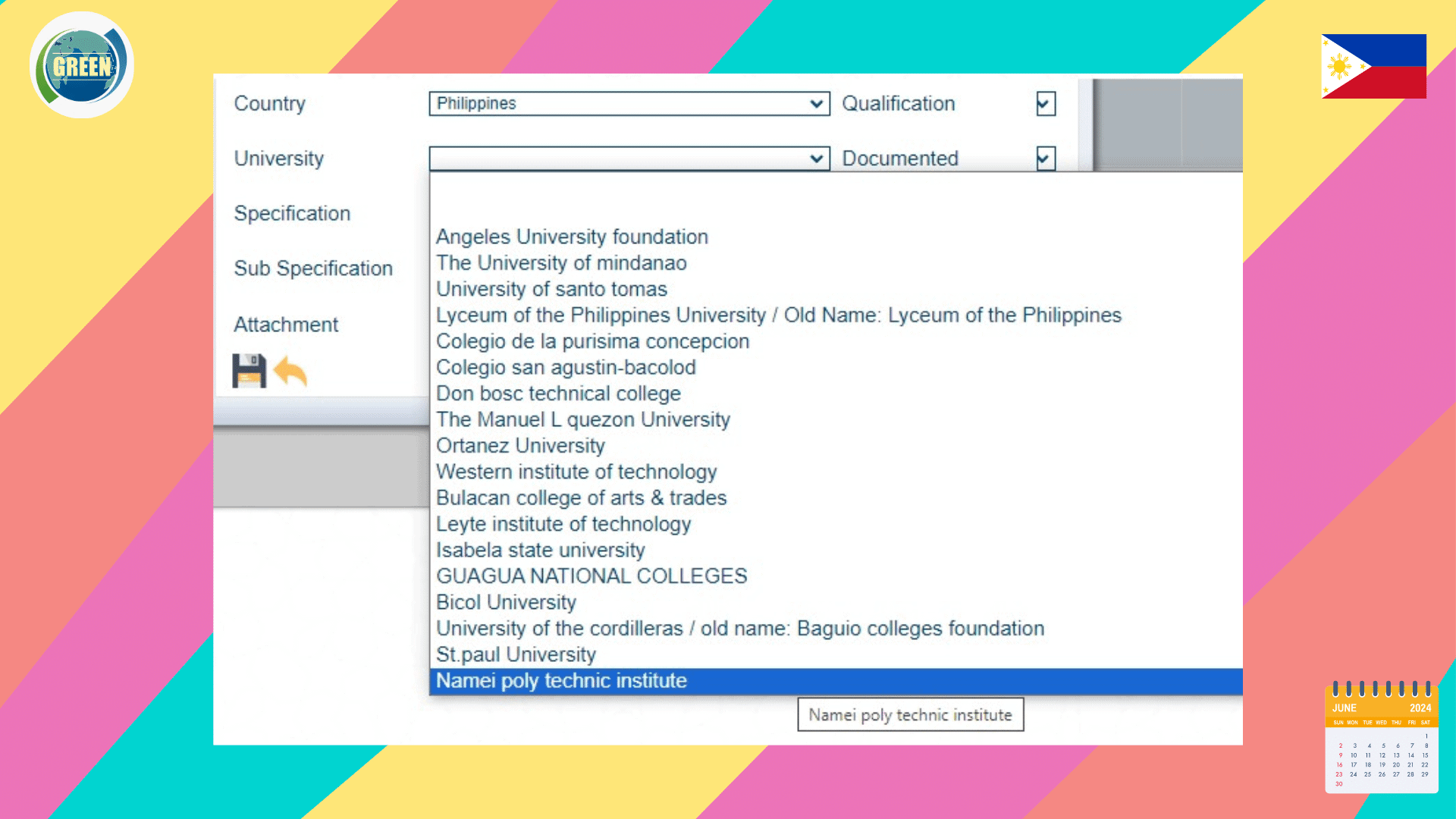Click the Philippine flag image

click(x=1373, y=65)
